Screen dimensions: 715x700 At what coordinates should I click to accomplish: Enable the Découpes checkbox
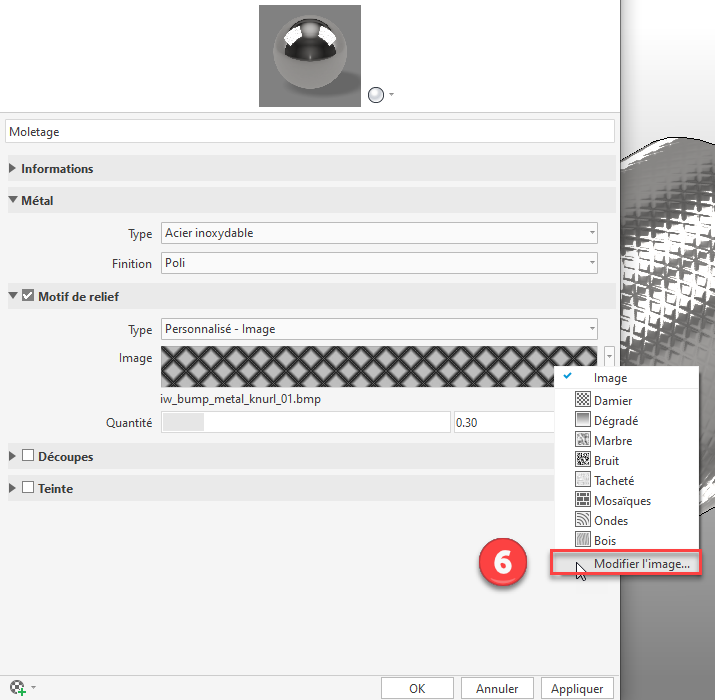coord(28,456)
